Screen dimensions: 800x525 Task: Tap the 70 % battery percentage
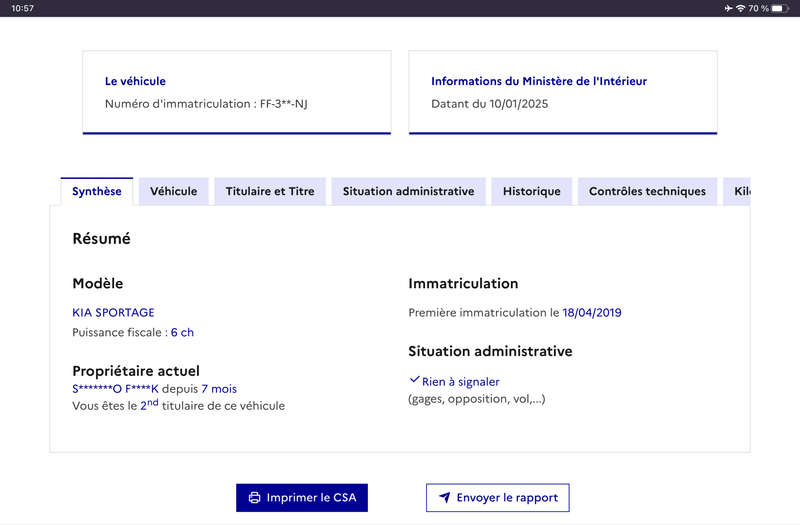pos(758,8)
